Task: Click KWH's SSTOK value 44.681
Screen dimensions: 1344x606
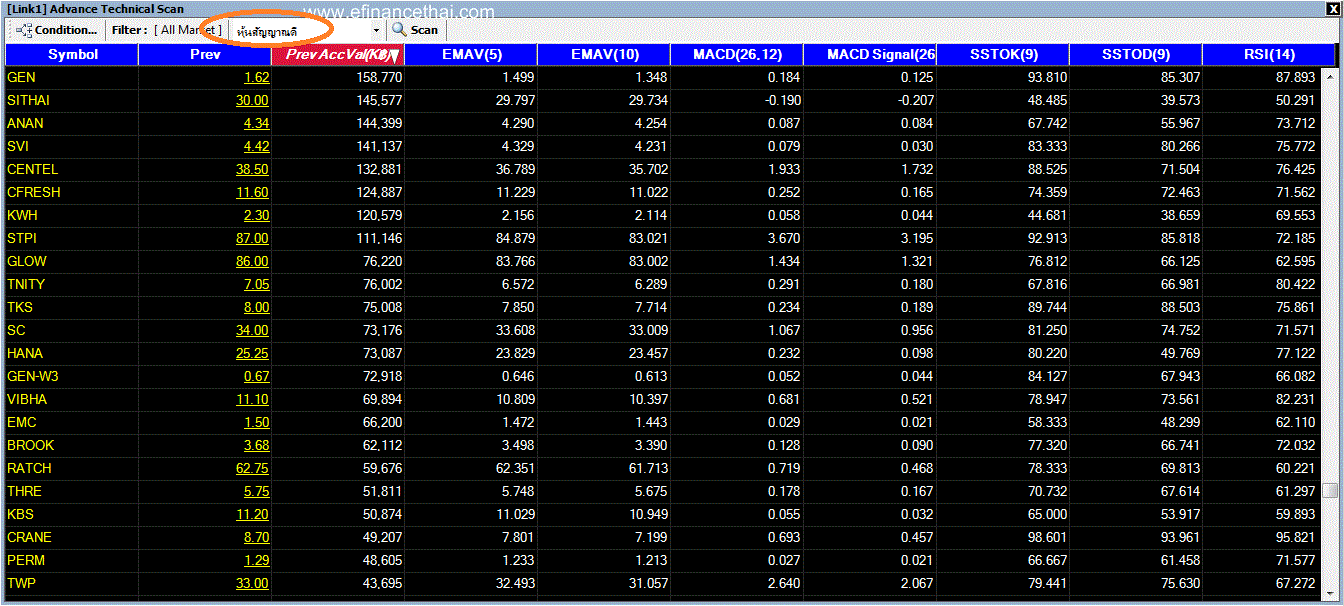Action: coord(1047,215)
